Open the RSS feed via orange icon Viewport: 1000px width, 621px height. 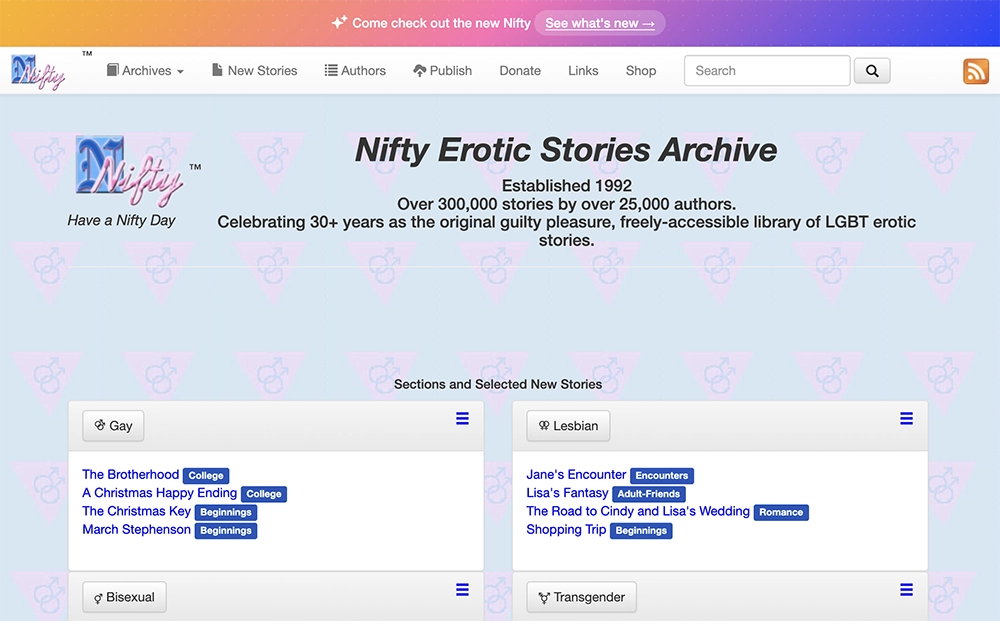(976, 71)
